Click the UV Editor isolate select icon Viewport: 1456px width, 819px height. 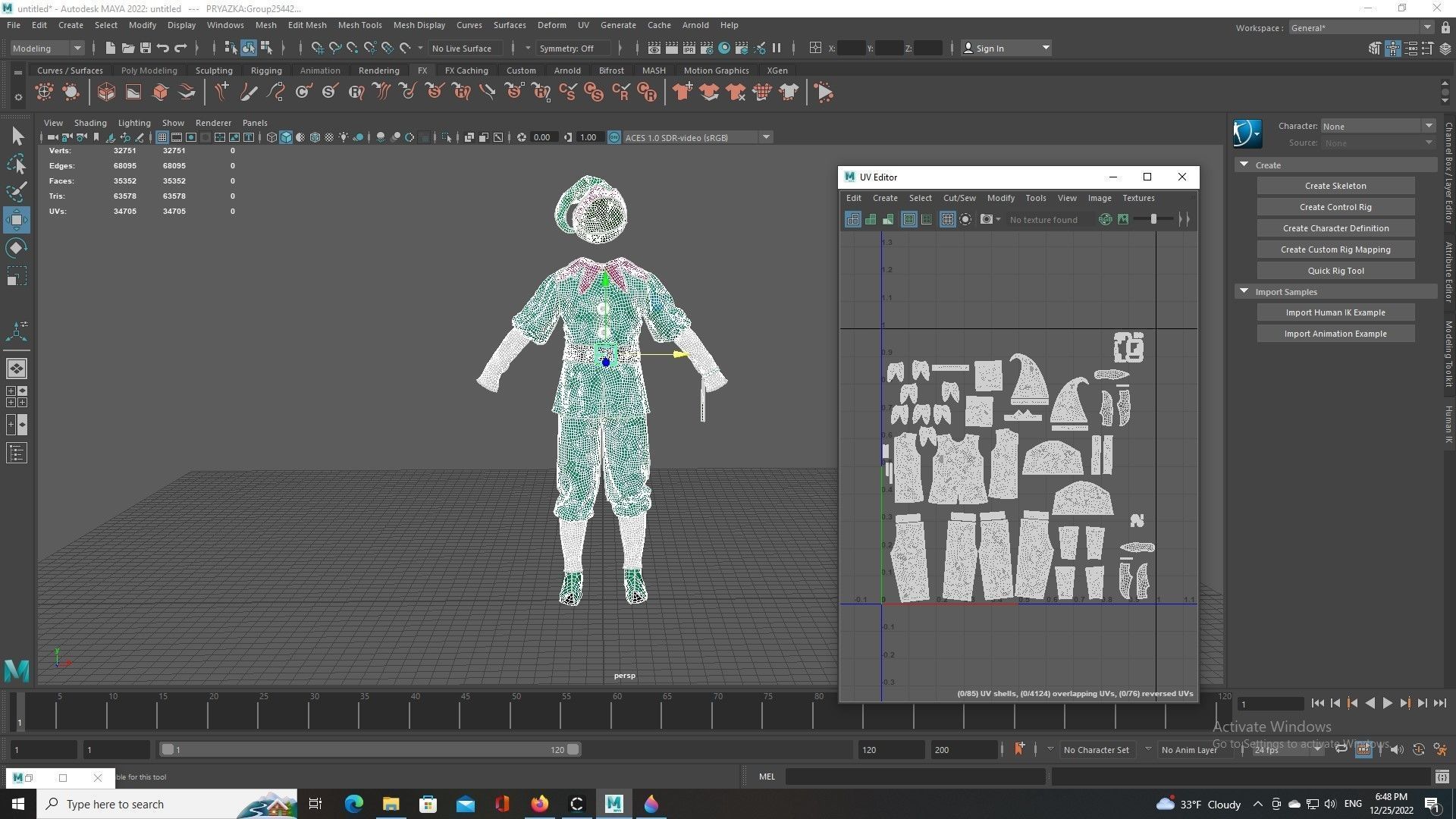965,219
